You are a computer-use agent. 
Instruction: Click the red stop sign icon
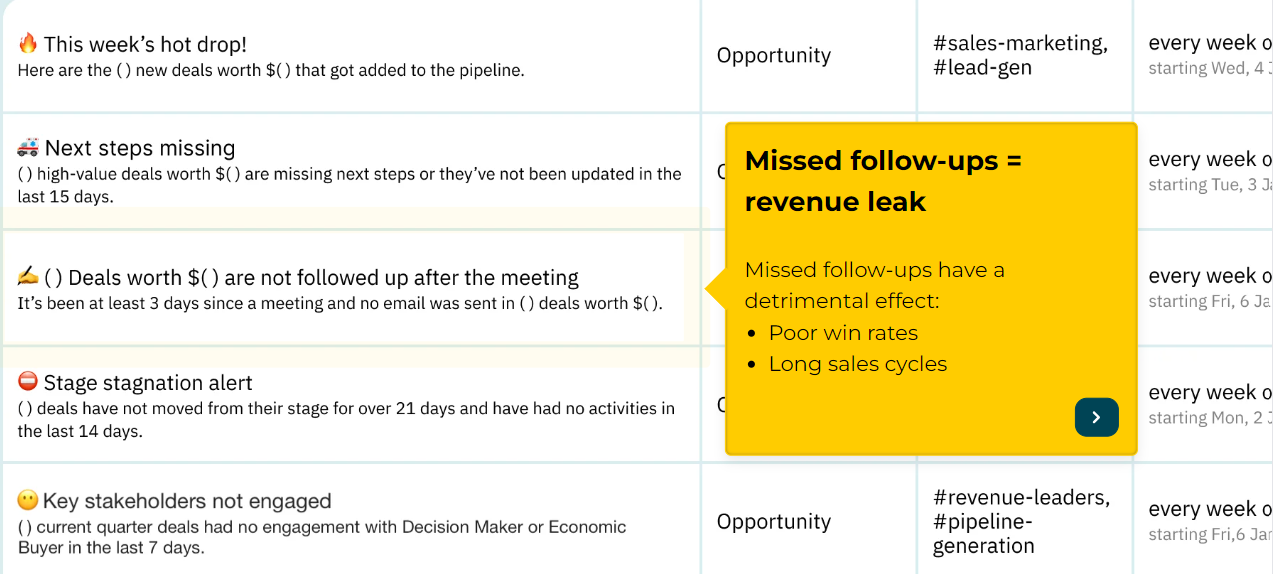pos(28,382)
